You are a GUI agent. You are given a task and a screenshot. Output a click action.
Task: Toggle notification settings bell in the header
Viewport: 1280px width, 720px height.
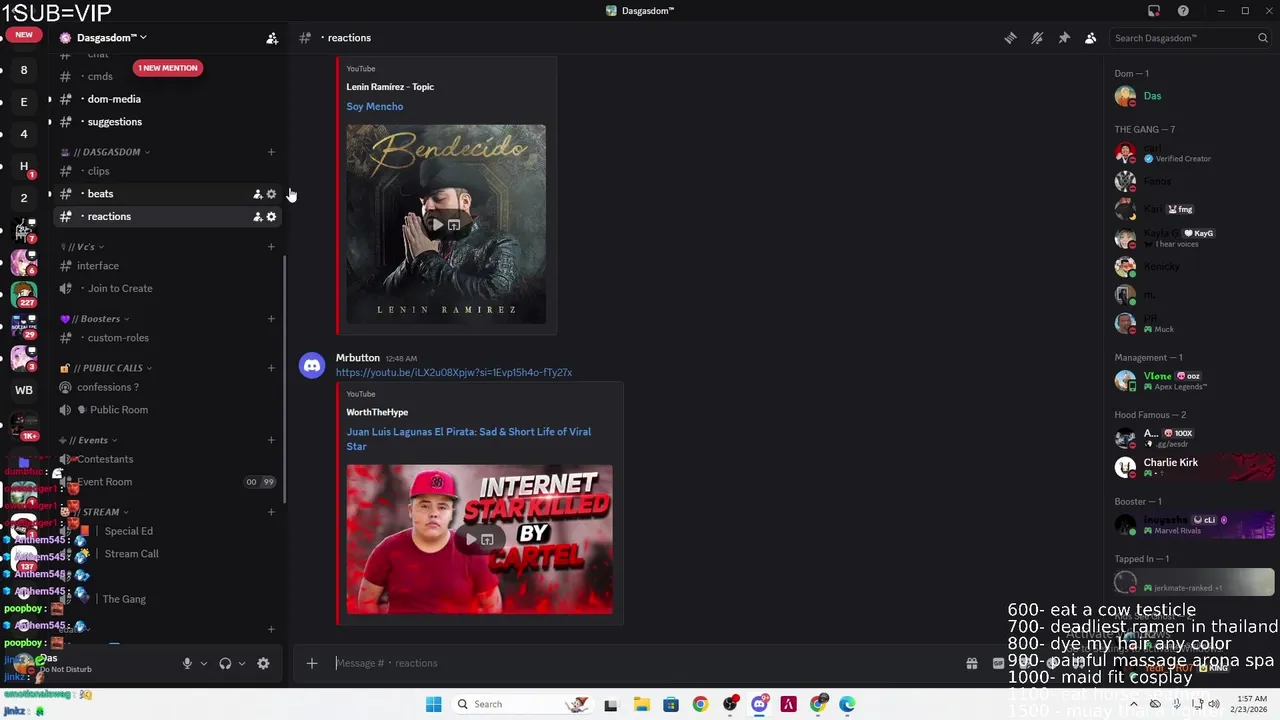(x=1037, y=38)
